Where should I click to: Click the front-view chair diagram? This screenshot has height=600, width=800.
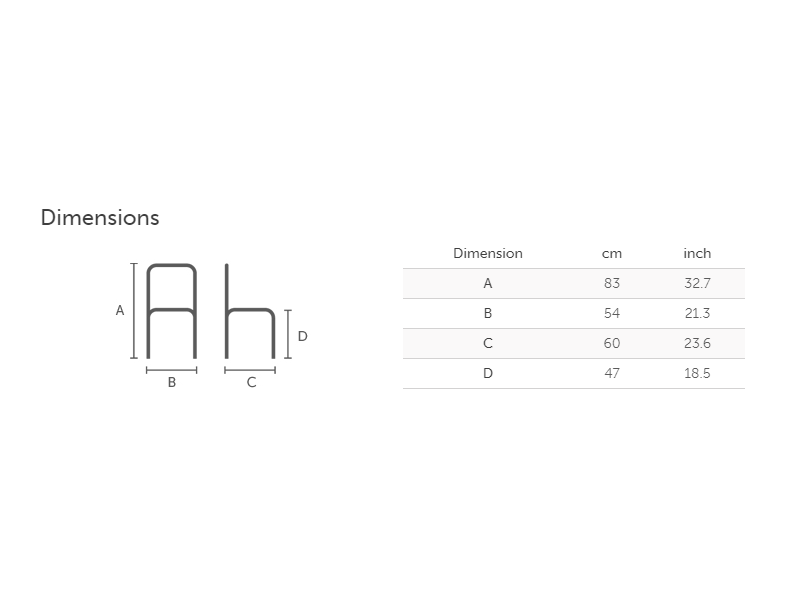coord(171,311)
